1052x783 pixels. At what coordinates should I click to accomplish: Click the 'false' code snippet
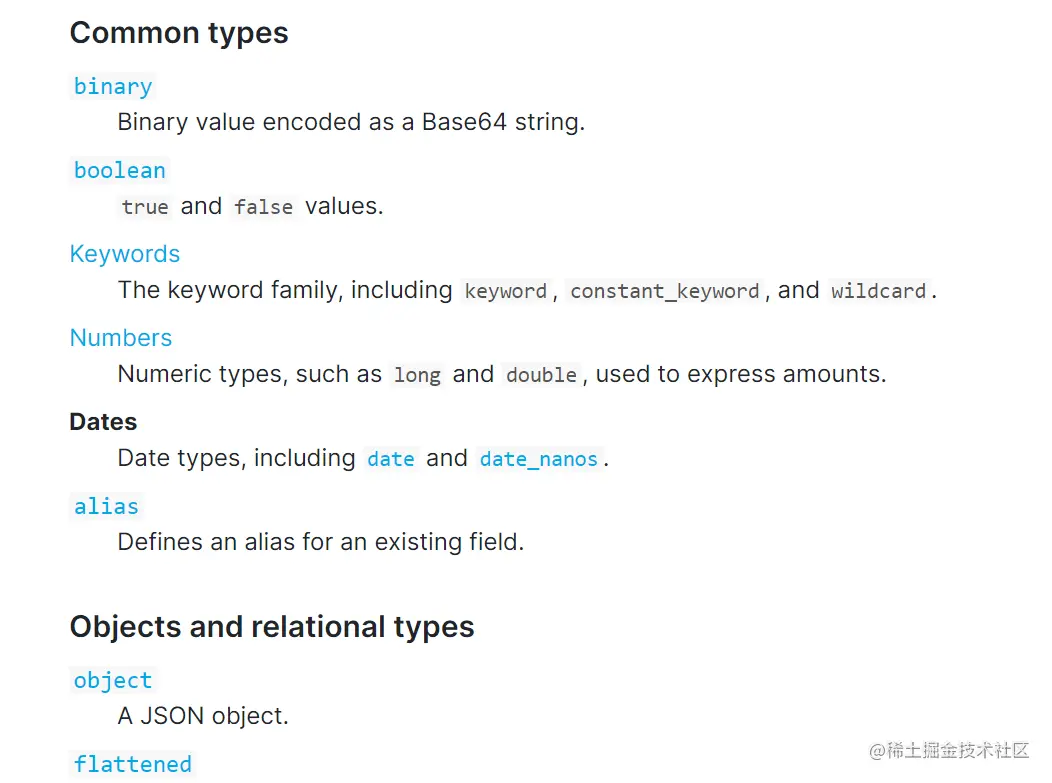263,207
